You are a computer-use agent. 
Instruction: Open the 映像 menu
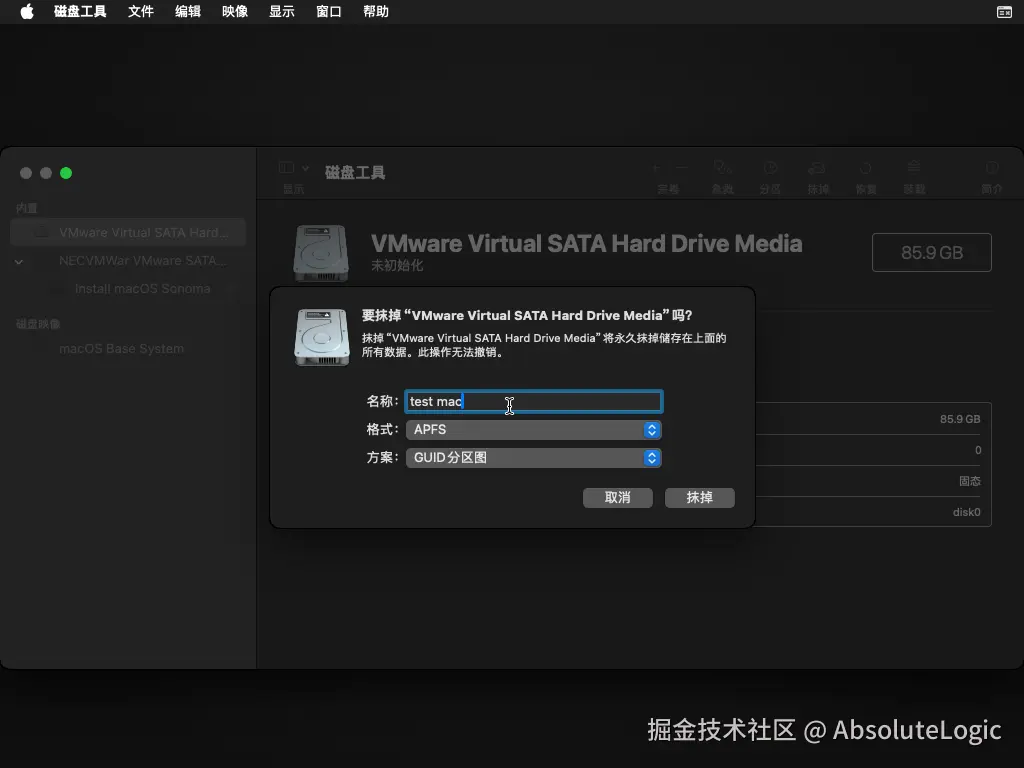(x=234, y=11)
